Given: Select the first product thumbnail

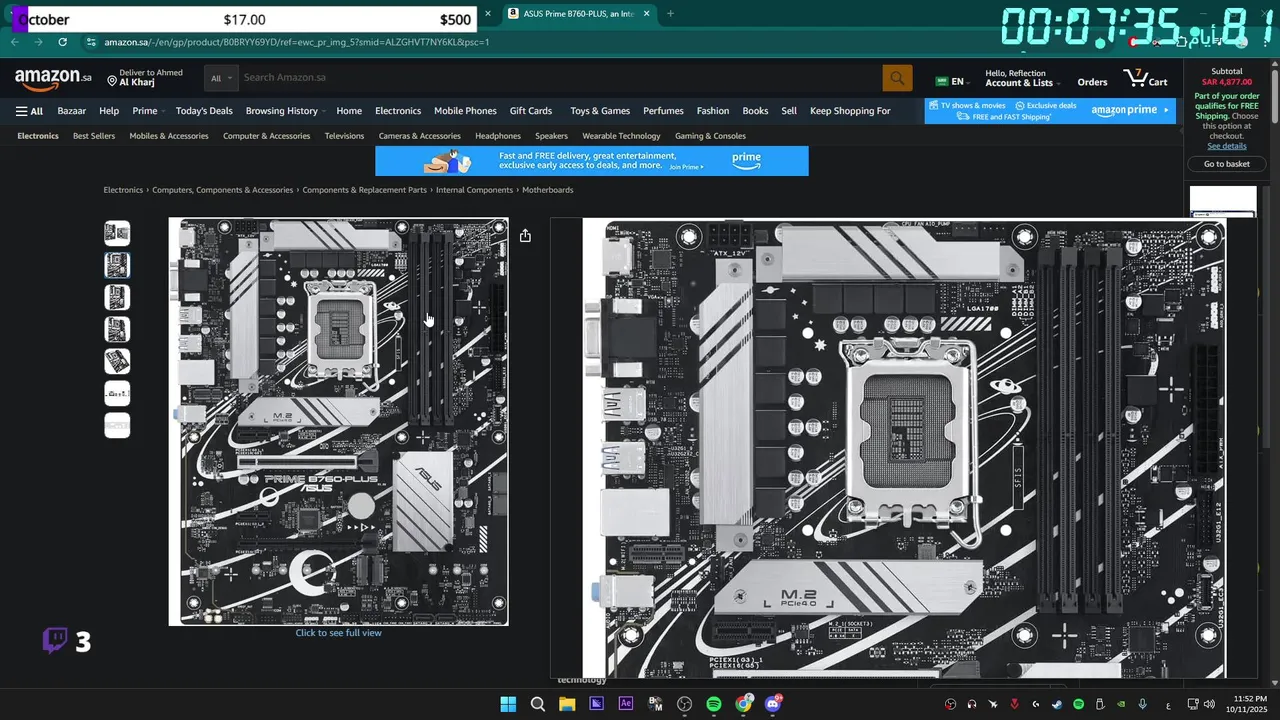Looking at the screenshot, I should click(117, 233).
